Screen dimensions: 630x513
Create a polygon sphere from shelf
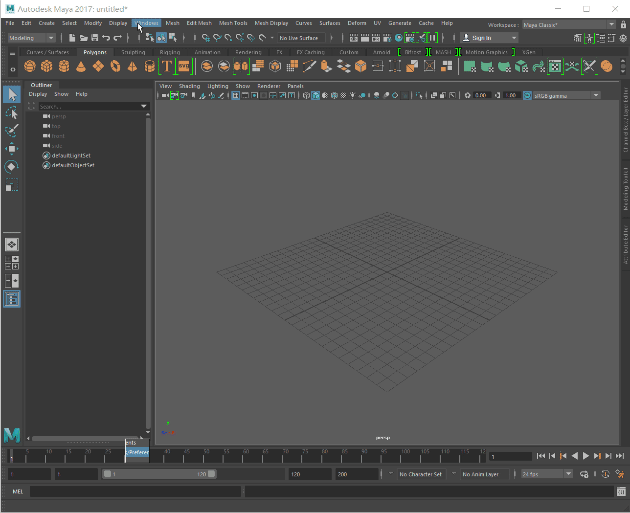[x=29, y=67]
